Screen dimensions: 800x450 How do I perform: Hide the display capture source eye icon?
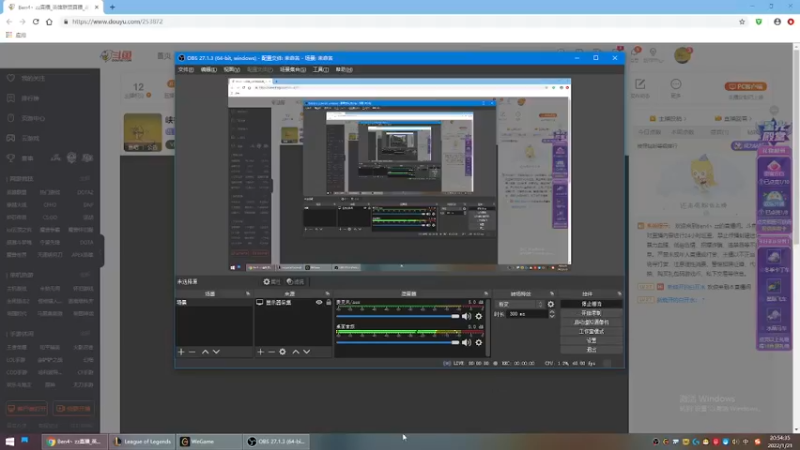(319, 302)
